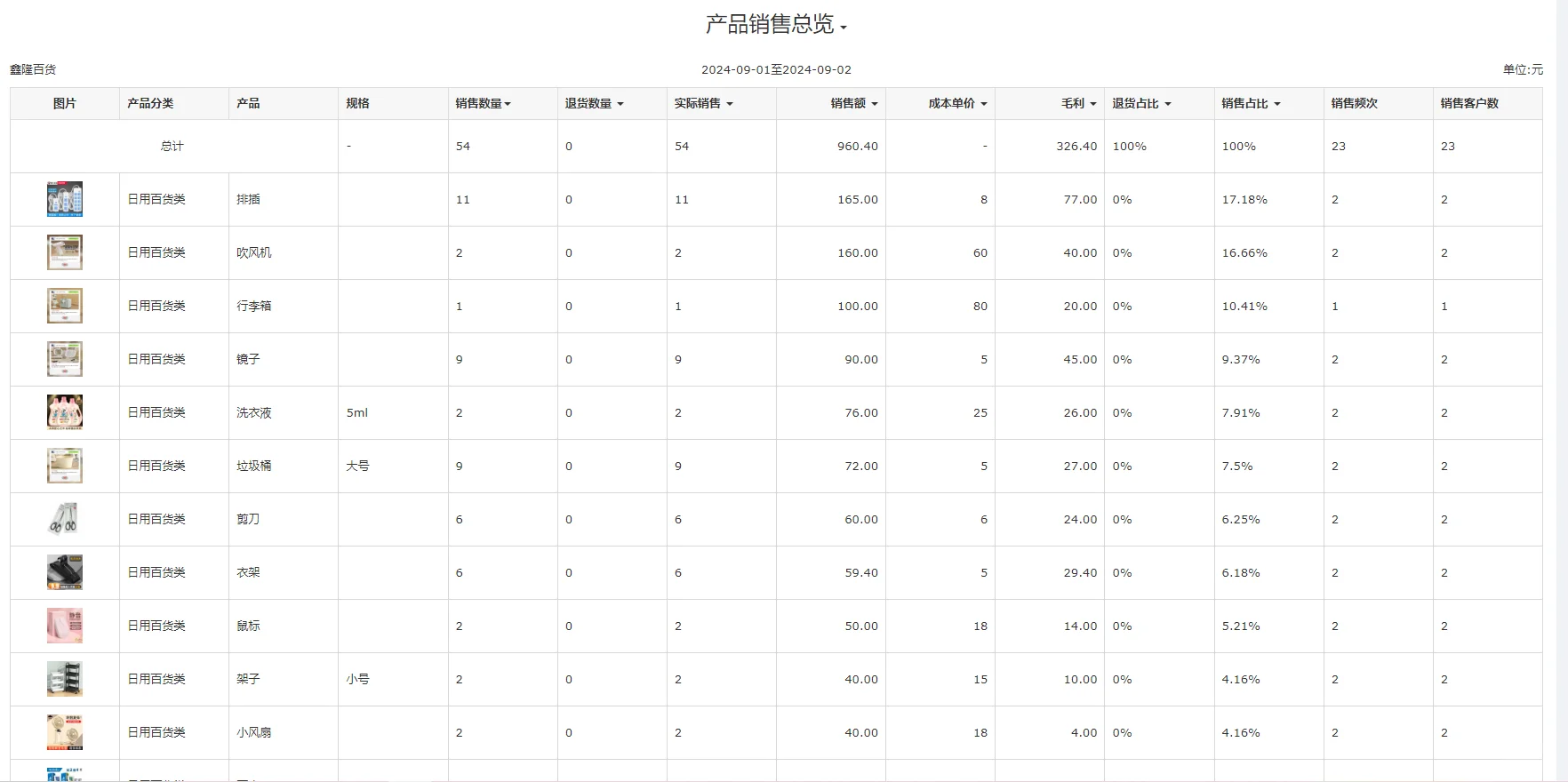Sort by 退货占比 column header
1568x782 pixels.
[x=1141, y=103]
